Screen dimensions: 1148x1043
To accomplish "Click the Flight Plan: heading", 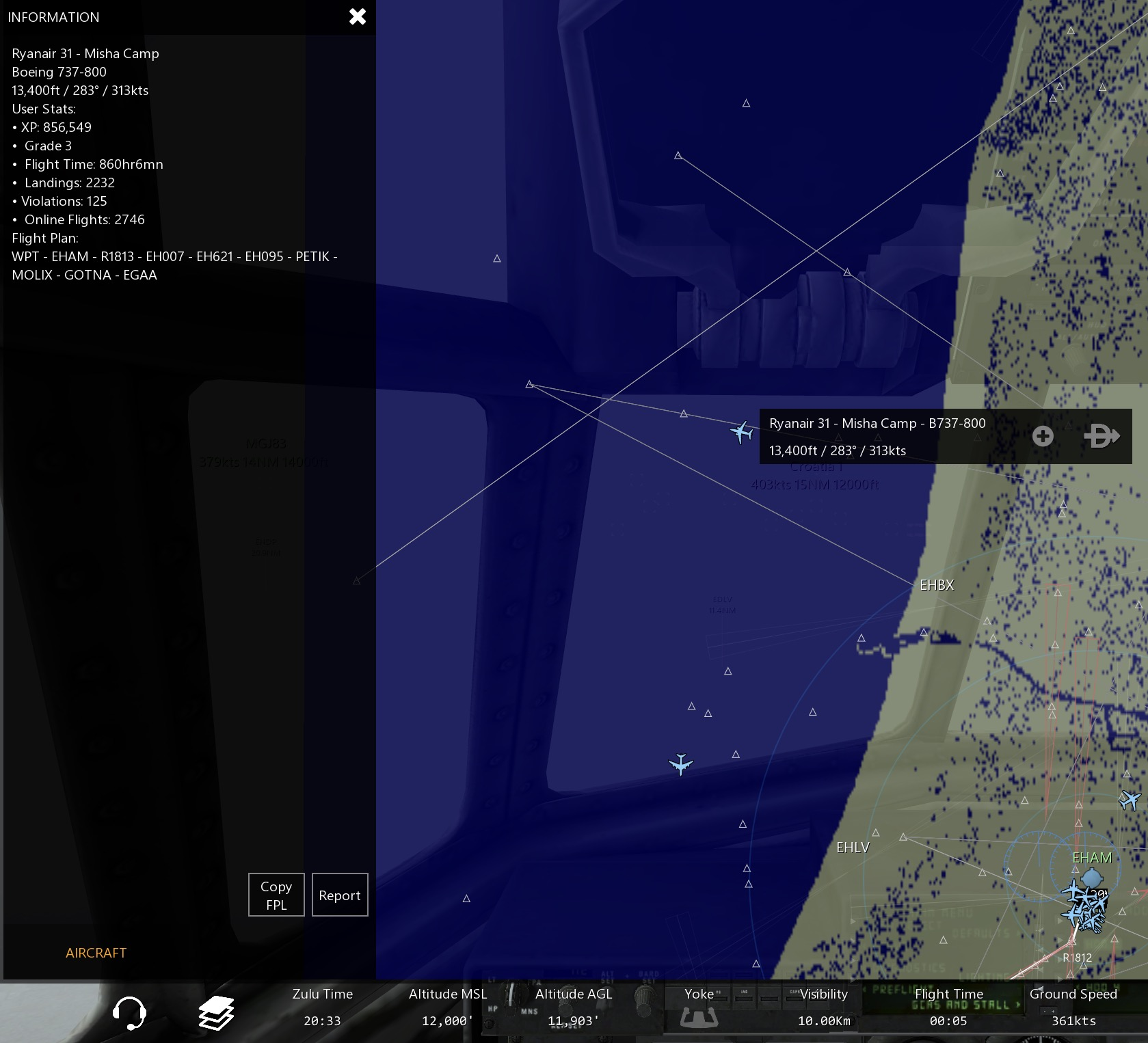I will pyautogui.click(x=45, y=238).
